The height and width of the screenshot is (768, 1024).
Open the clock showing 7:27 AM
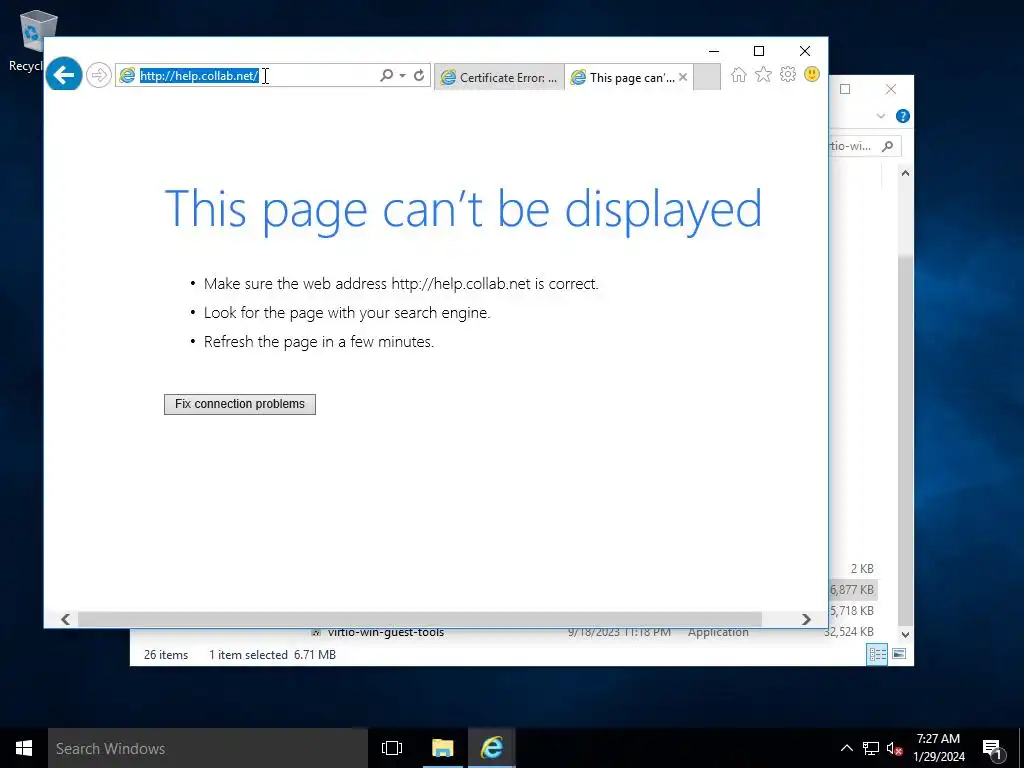pyautogui.click(x=939, y=748)
